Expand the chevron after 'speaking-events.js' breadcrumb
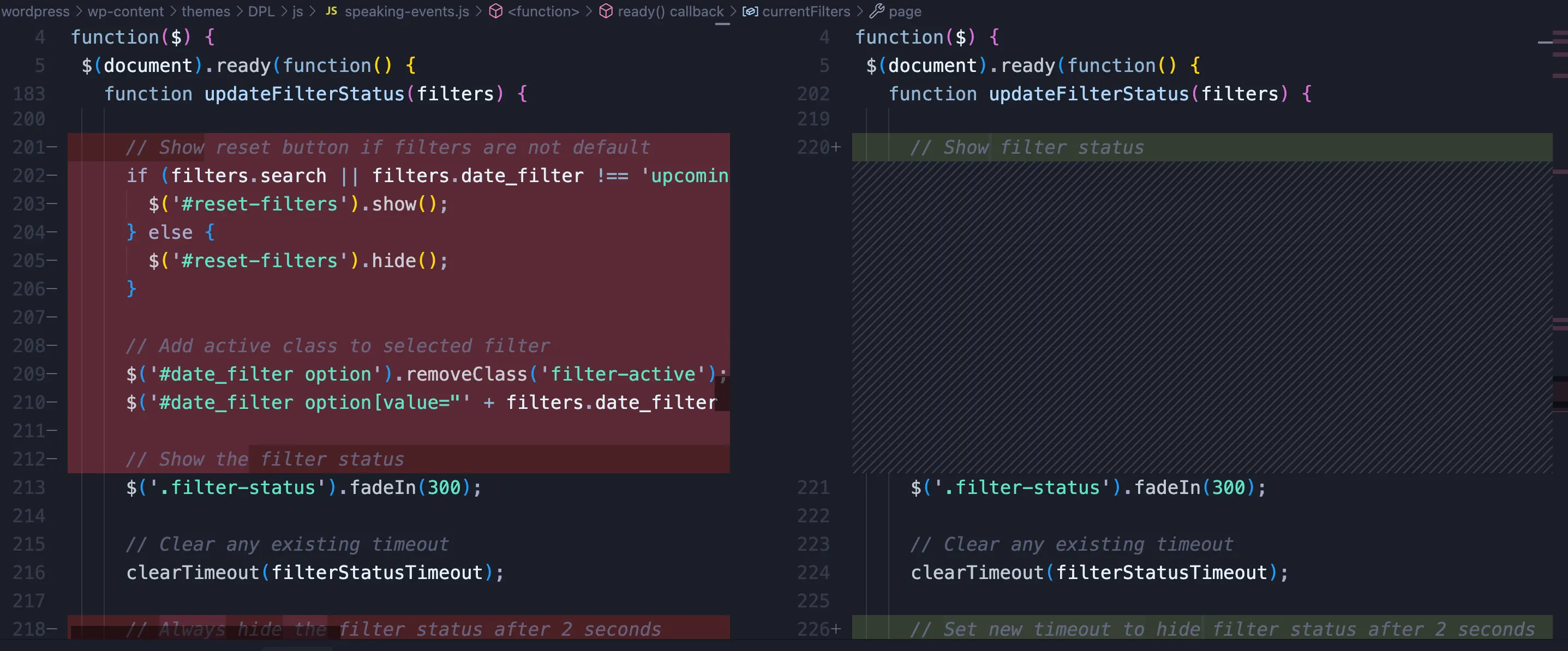Screen dimensions: 1568x651 [x=479, y=11]
